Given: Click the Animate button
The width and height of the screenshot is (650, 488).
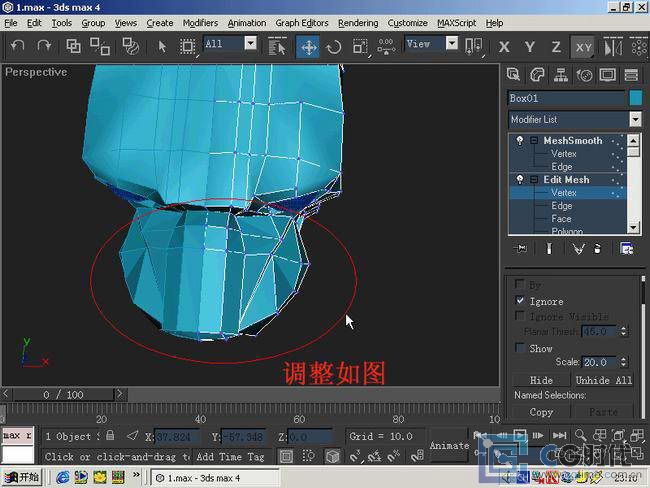Looking at the screenshot, I should coord(449,446).
